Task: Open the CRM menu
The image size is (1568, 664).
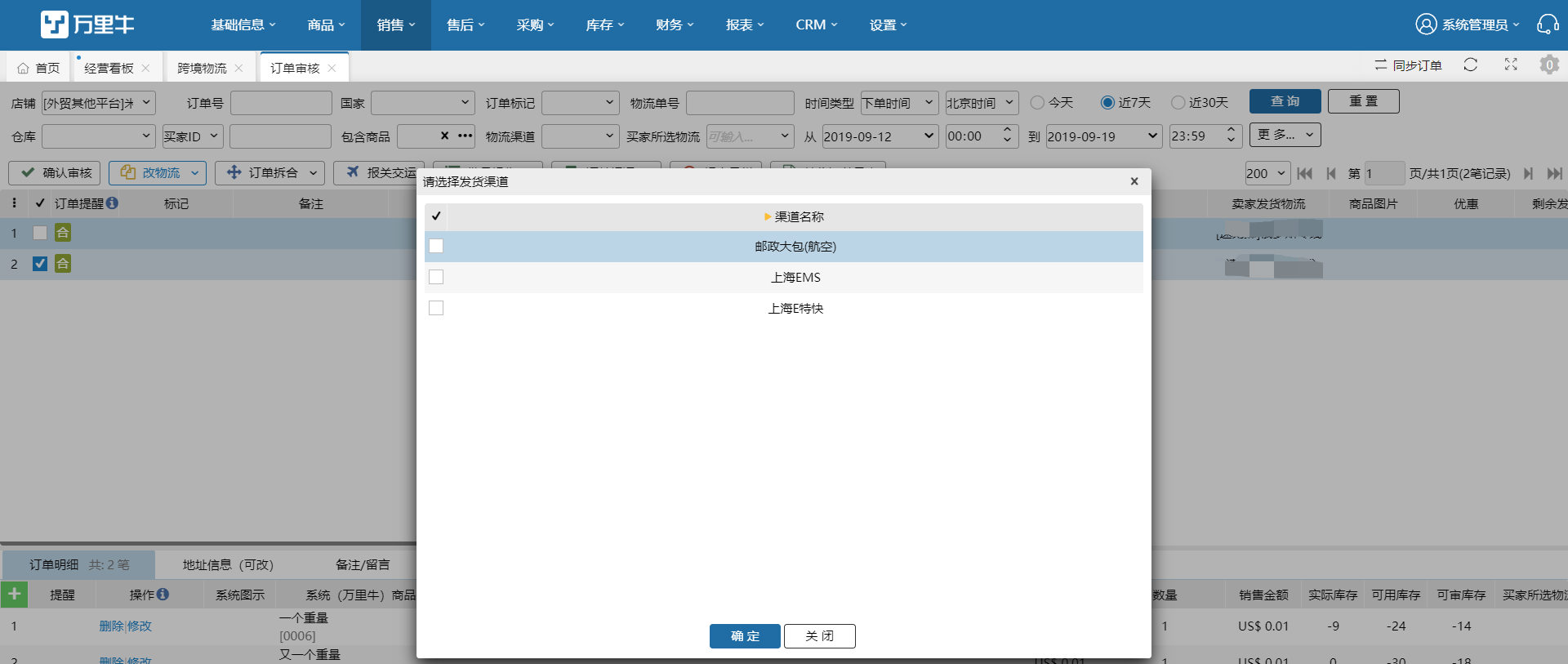Action: pos(817,25)
